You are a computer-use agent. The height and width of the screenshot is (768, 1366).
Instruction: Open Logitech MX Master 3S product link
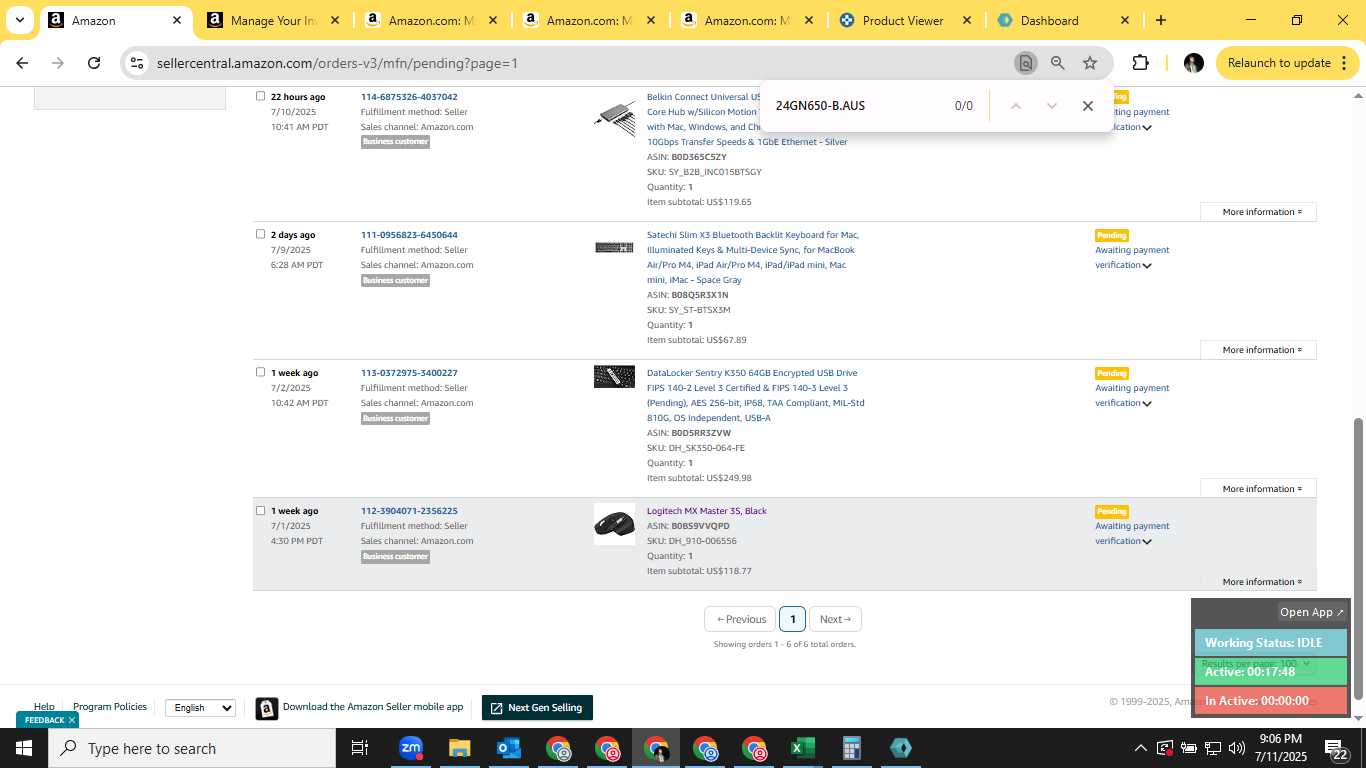point(707,511)
